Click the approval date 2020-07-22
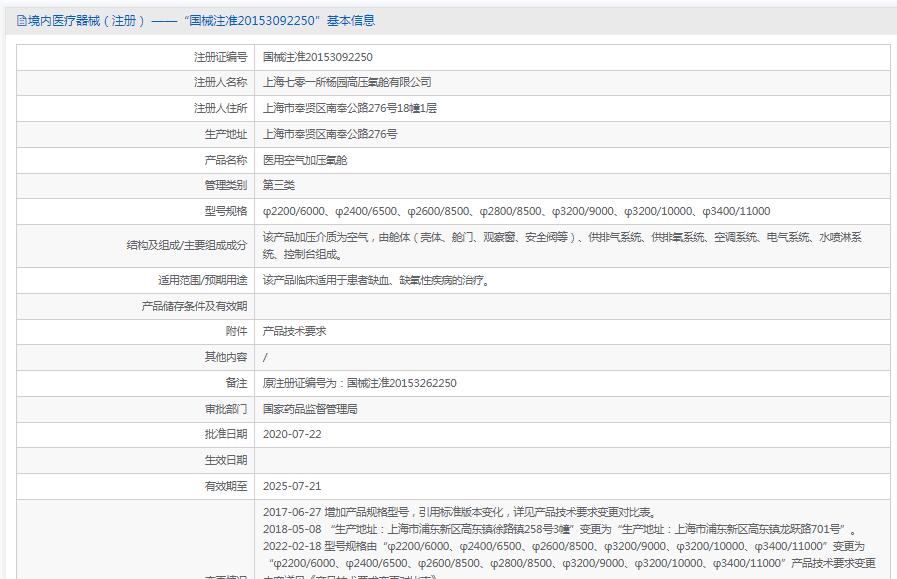Image resolution: width=897 pixels, height=579 pixels. pos(292,434)
